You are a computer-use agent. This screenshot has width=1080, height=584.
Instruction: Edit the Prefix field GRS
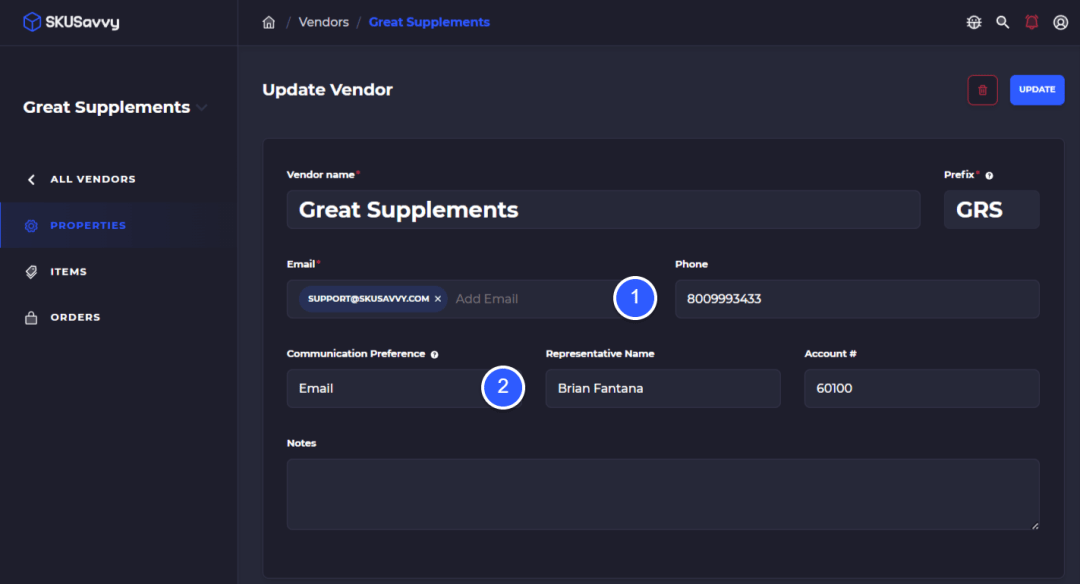tap(992, 209)
